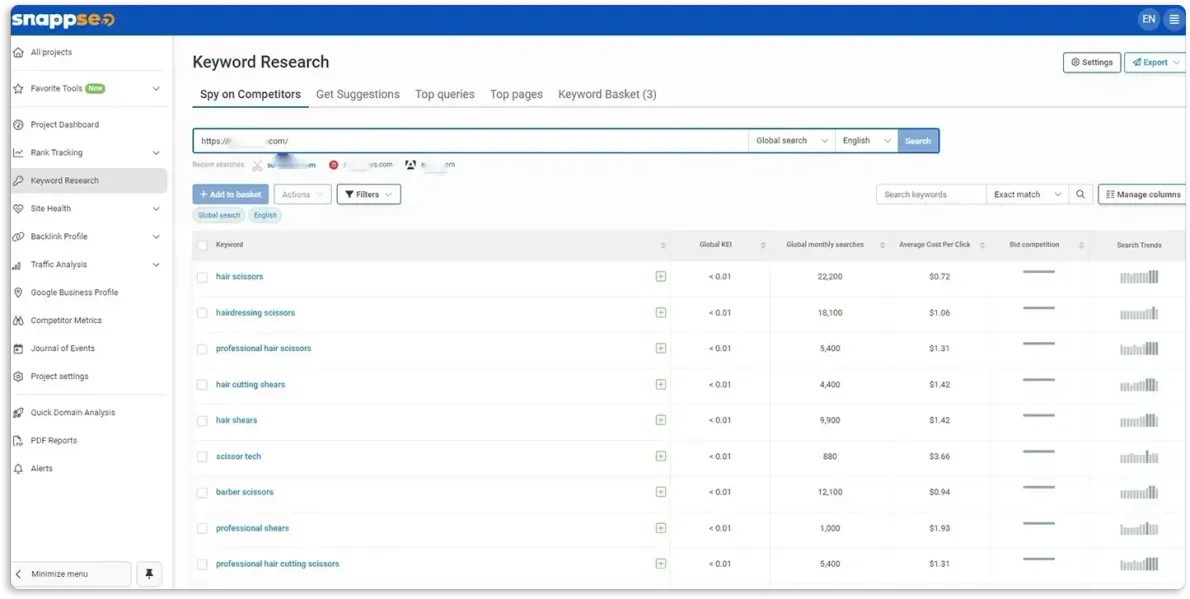Expand the Rank Tracking submenu chevron
The image size is (1190, 599).
point(156,153)
